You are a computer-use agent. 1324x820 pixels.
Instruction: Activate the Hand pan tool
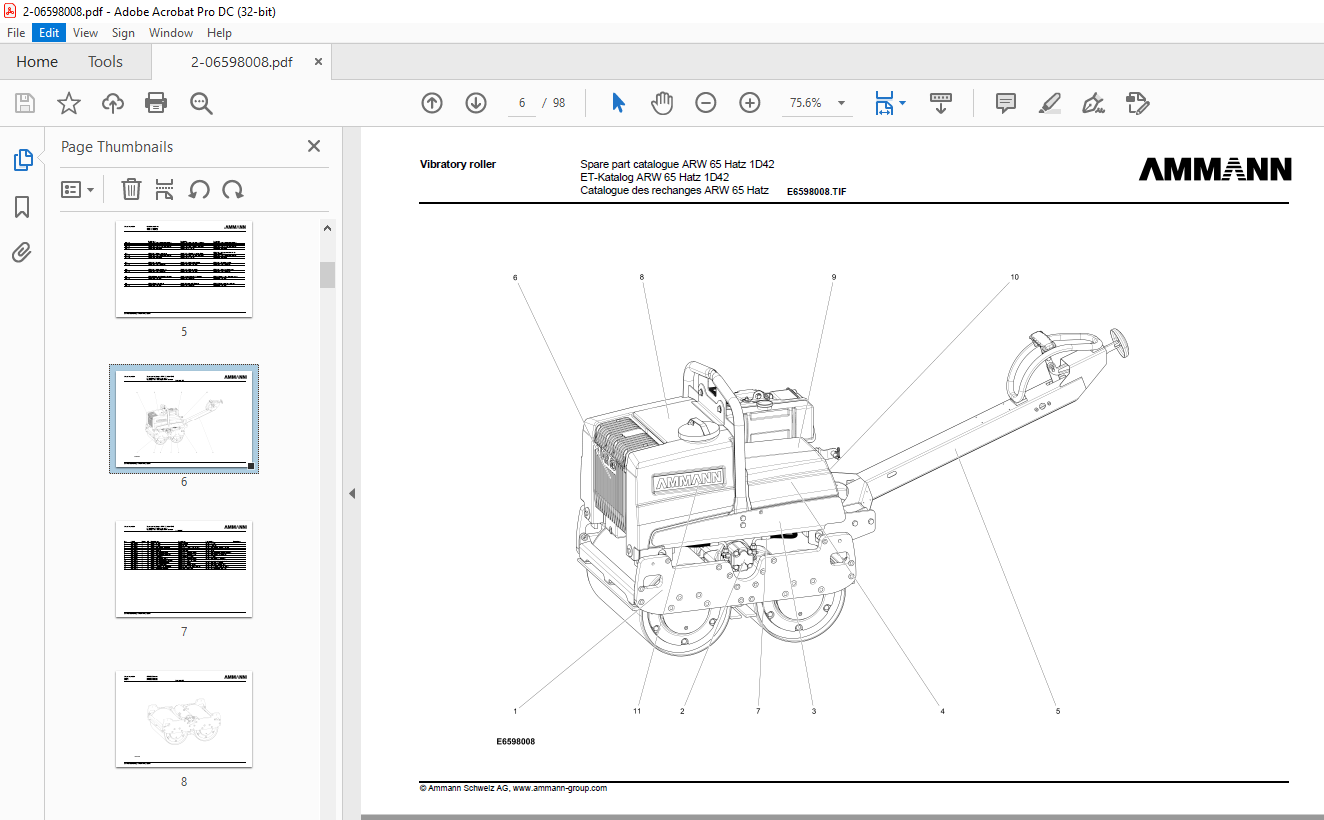[x=662, y=103]
